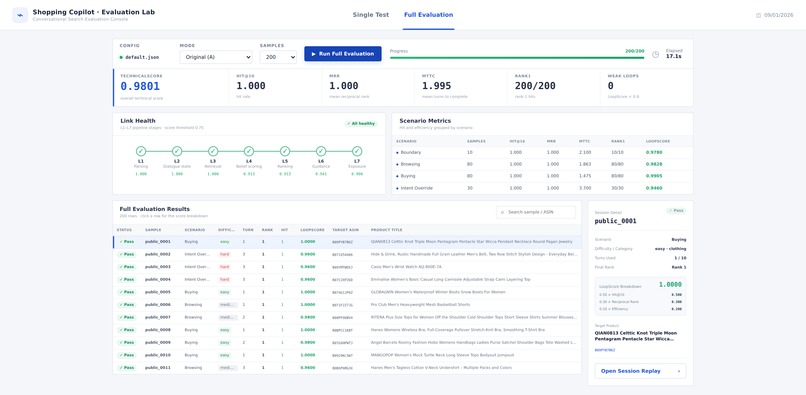The height and width of the screenshot is (395, 806).
Task: Click the All healthy status badge
Action: coord(361,123)
